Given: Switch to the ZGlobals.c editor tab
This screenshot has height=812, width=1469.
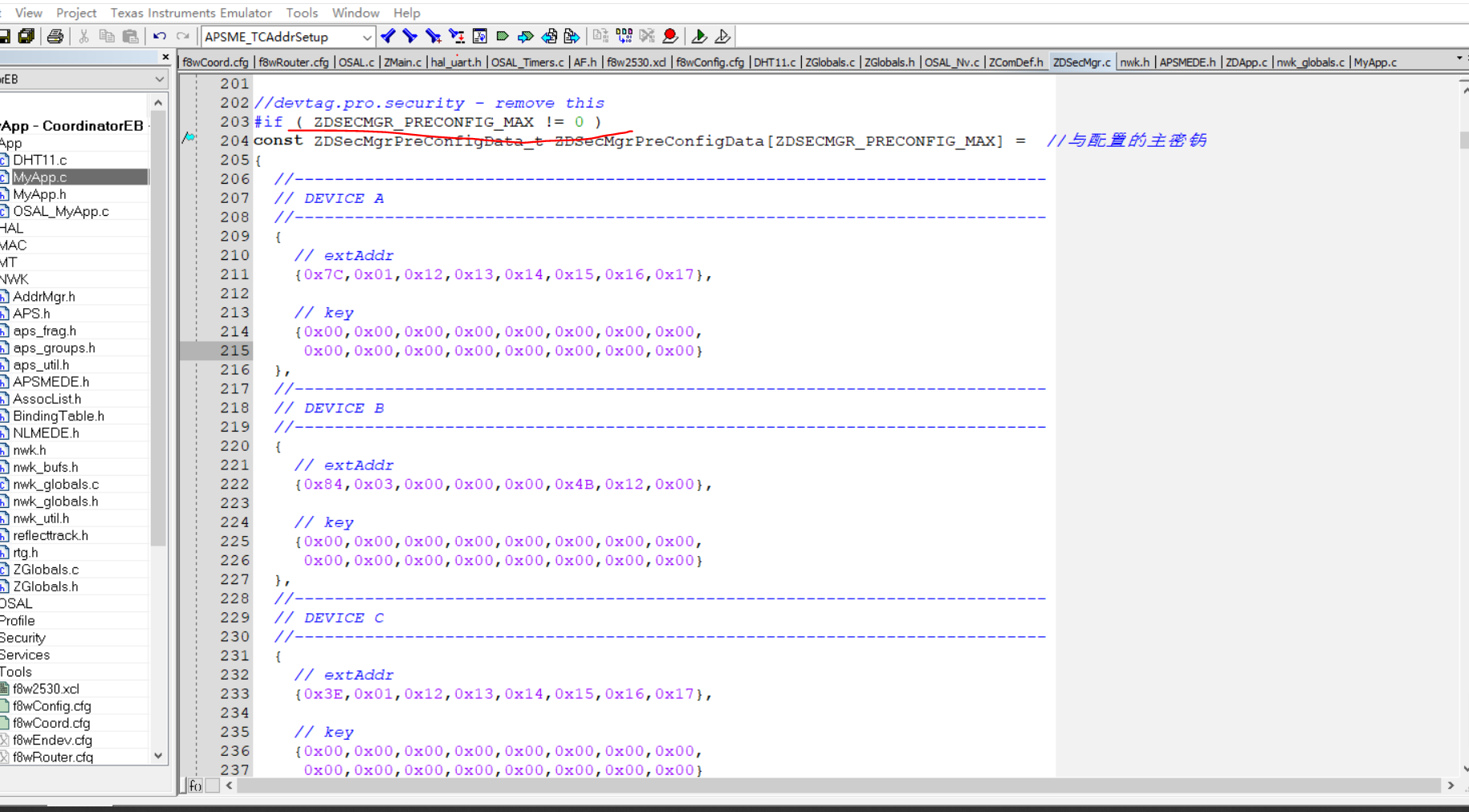Looking at the screenshot, I should pyautogui.click(x=829, y=62).
